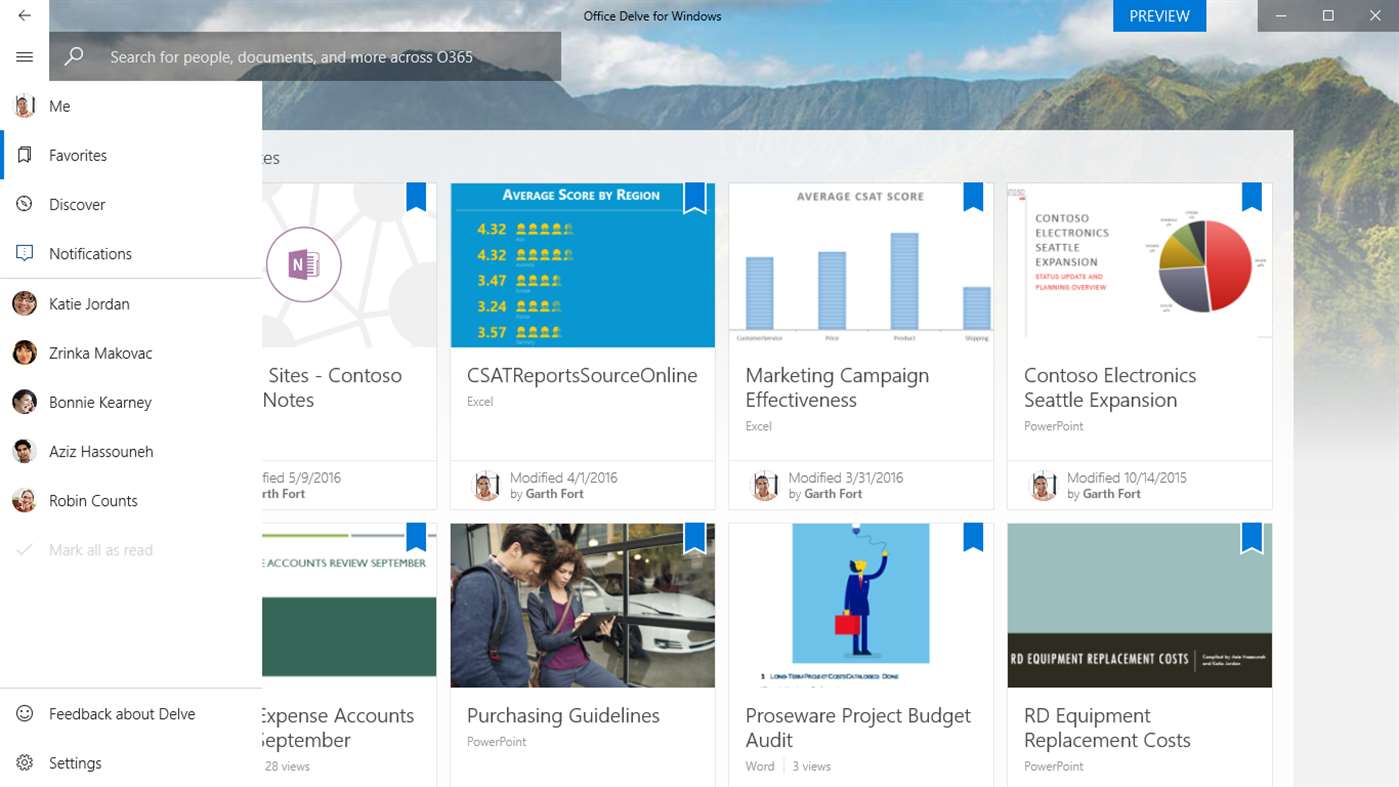
Task: Click Aziz Hassouneh's avatar
Action: (24, 451)
